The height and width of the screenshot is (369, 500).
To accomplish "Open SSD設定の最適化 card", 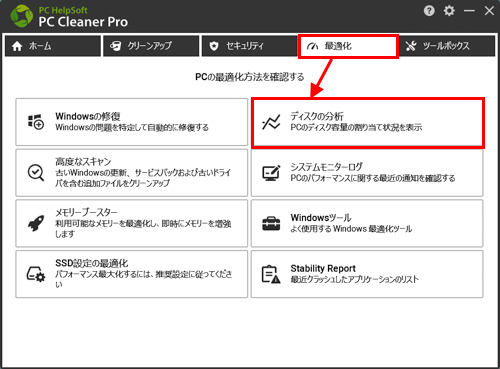I will pyautogui.click(x=132, y=274).
